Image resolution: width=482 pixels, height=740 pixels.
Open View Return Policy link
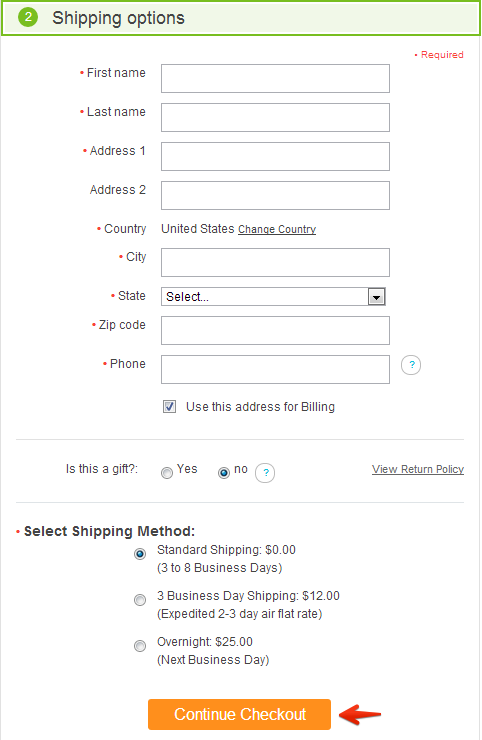(x=418, y=469)
